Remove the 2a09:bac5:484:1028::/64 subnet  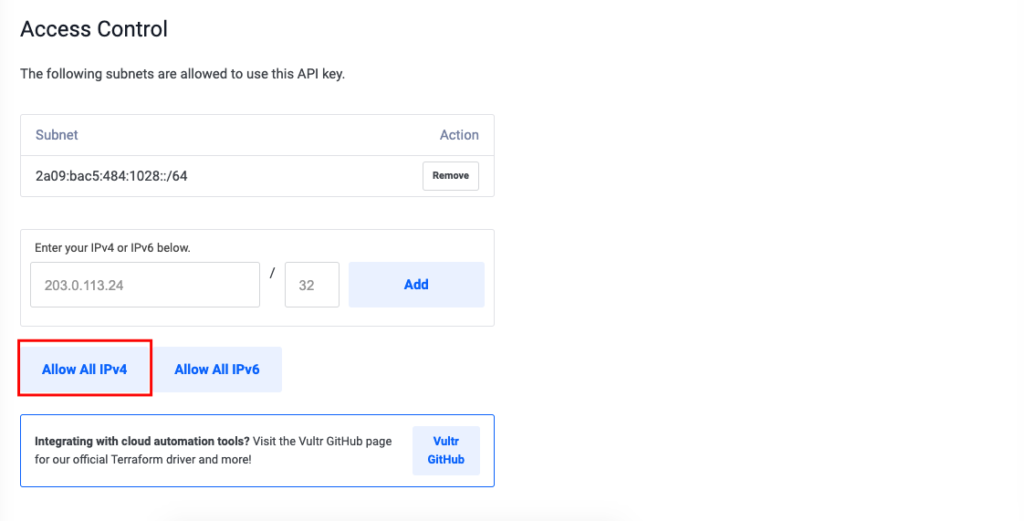click(451, 176)
